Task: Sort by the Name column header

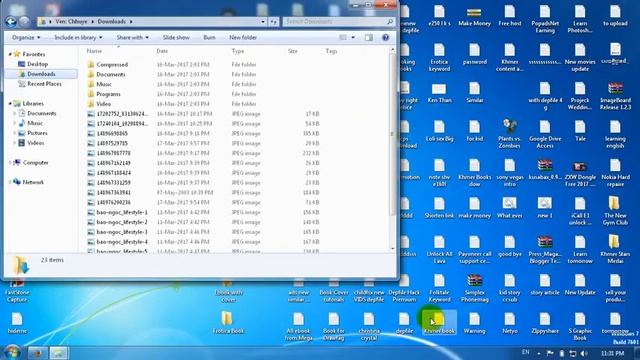Action: click(94, 51)
